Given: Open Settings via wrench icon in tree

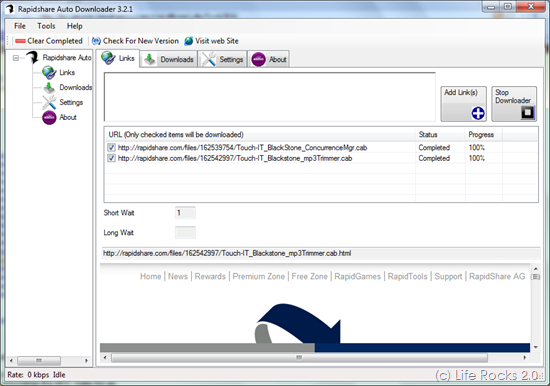Looking at the screenshot, I should pyautogui.click(x=49, y=102).
